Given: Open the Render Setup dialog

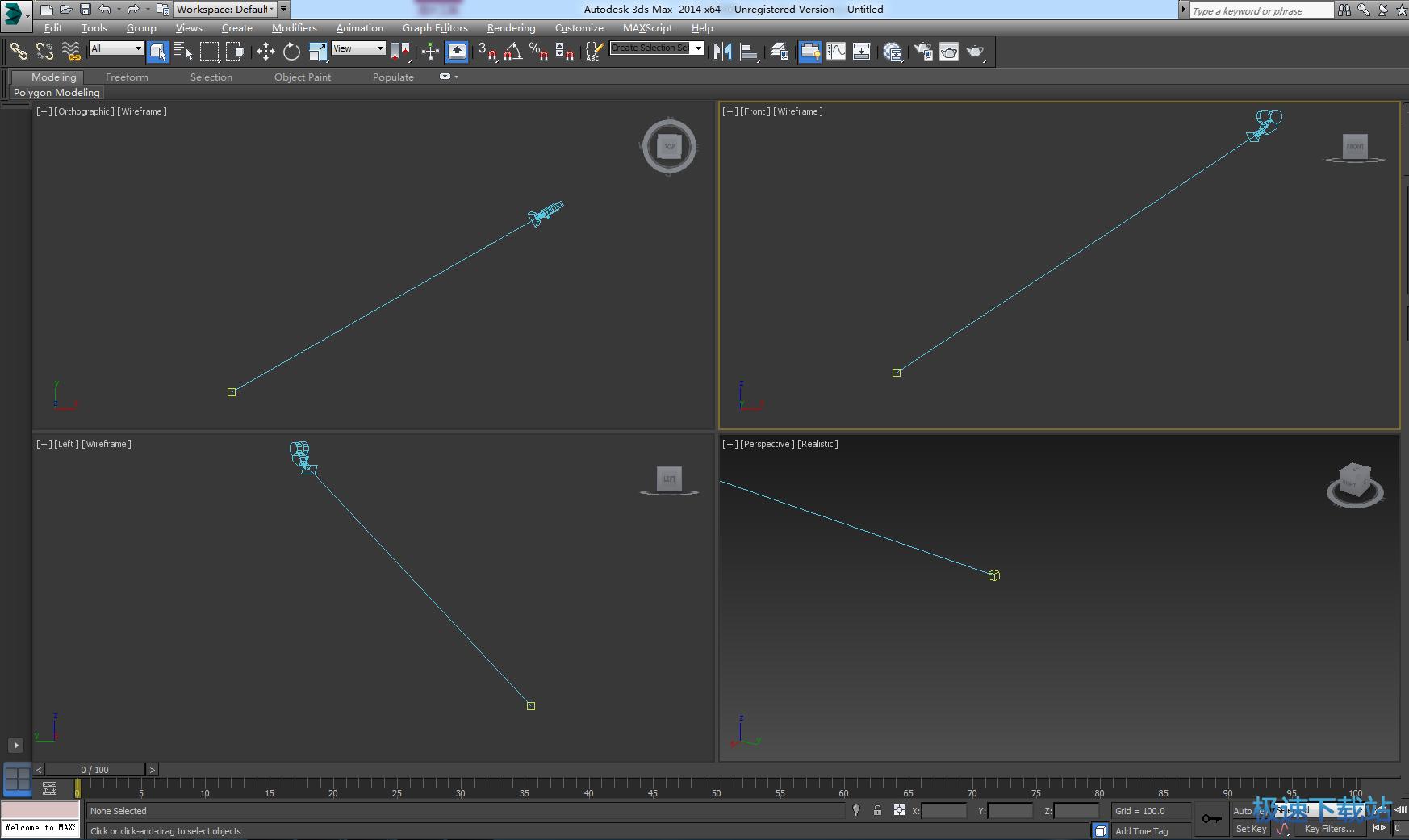Looking at the screenshot, I should pyautogui.click(x=923, y=52).
